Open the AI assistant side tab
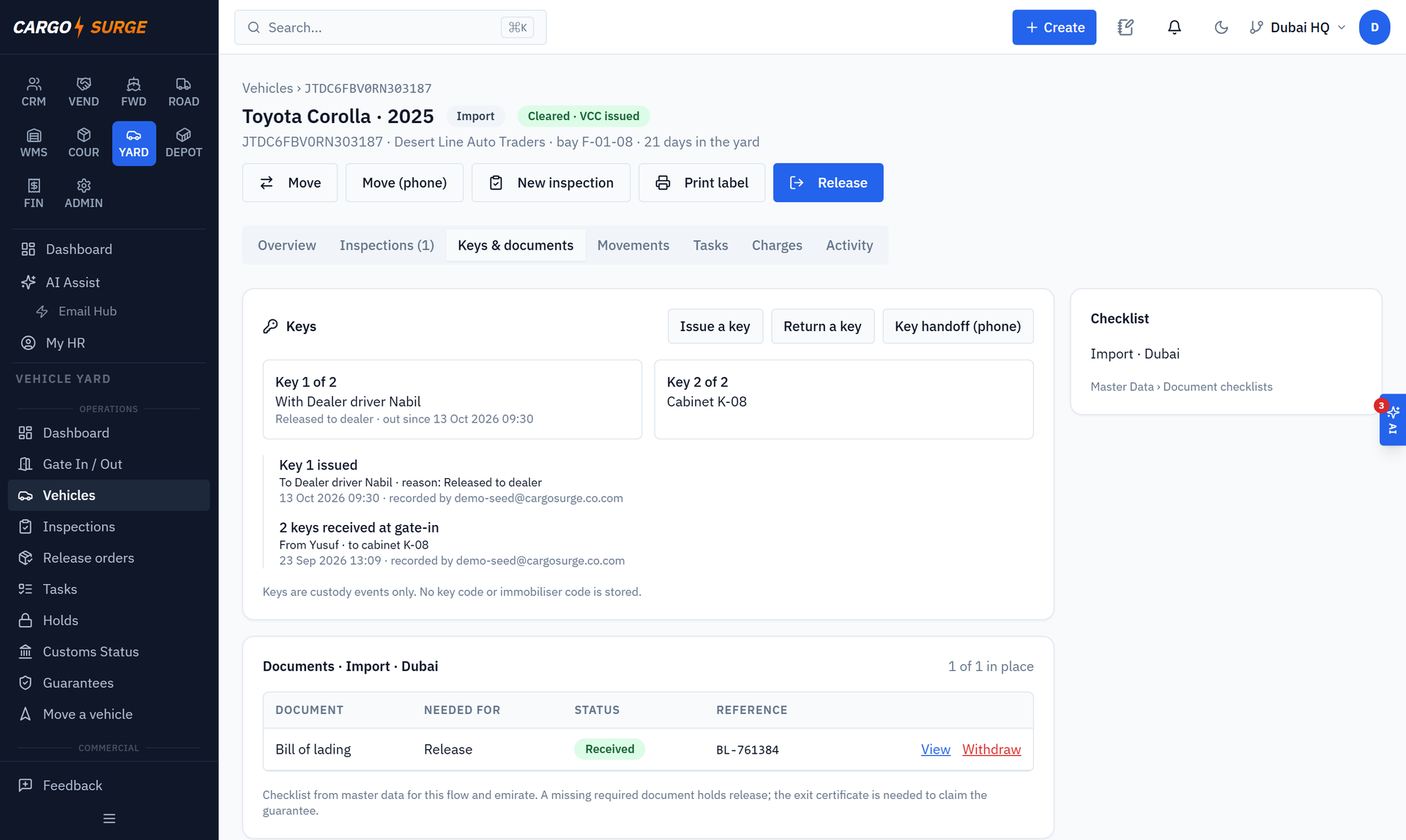The height and width of the screenshot is (840, 1406). pyautogui.click(x=1392, y=420)
